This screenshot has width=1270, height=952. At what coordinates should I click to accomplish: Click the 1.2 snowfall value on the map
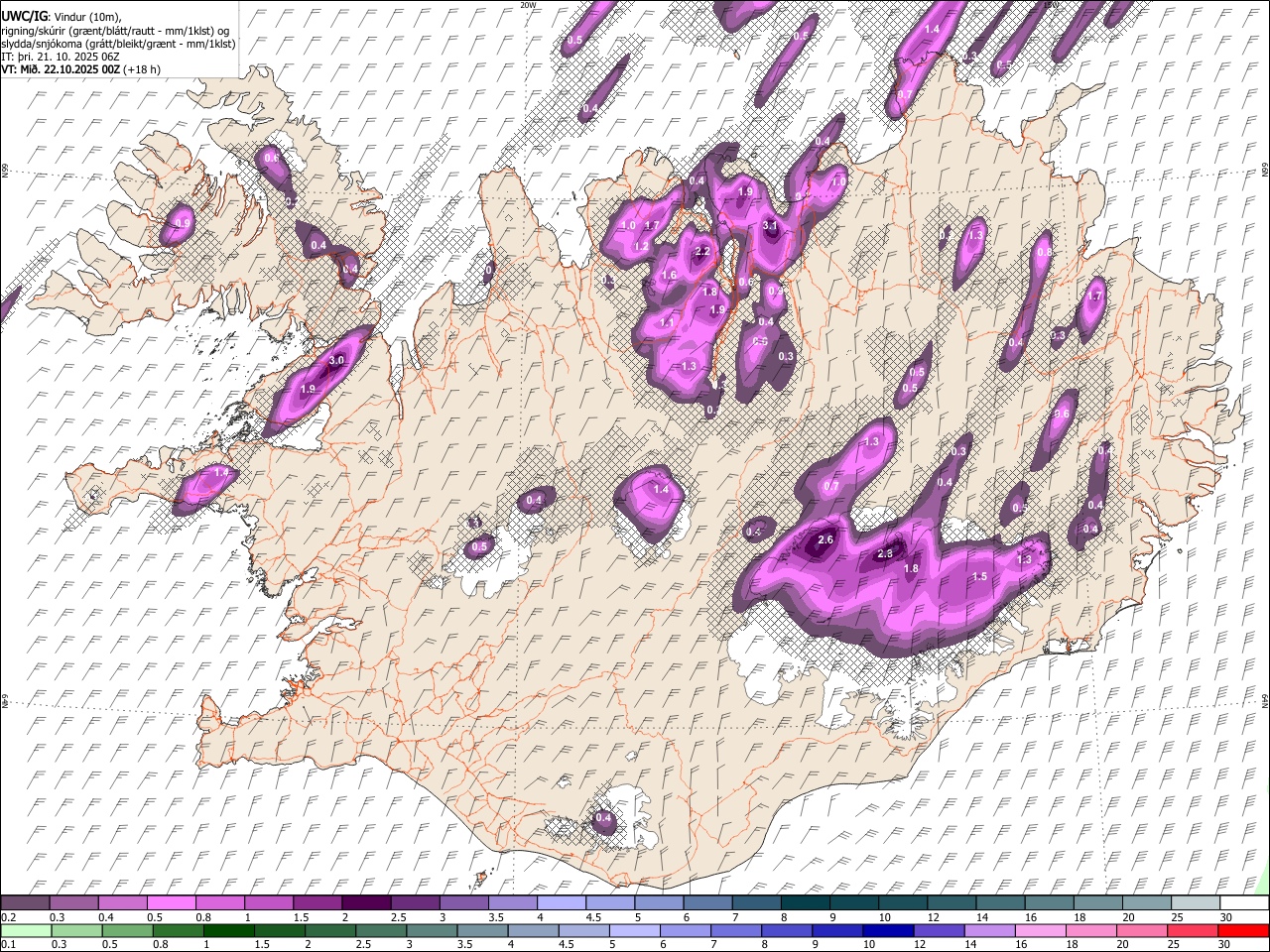point(642,247)
